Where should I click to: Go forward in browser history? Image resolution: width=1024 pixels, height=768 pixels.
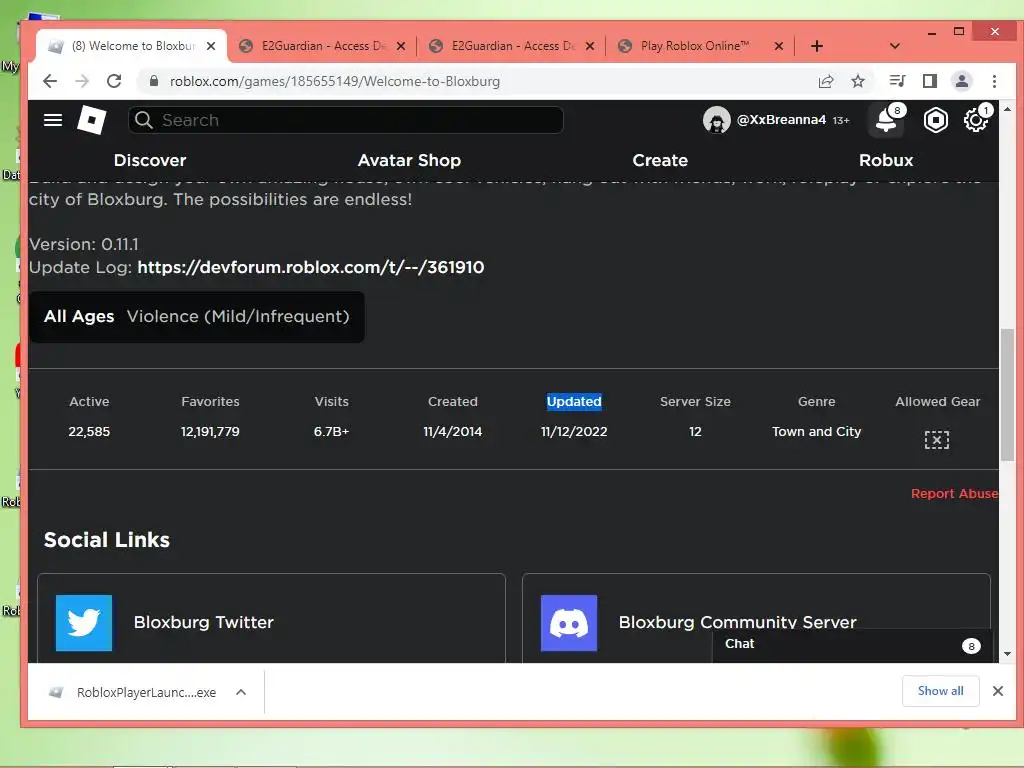point(82,81)
